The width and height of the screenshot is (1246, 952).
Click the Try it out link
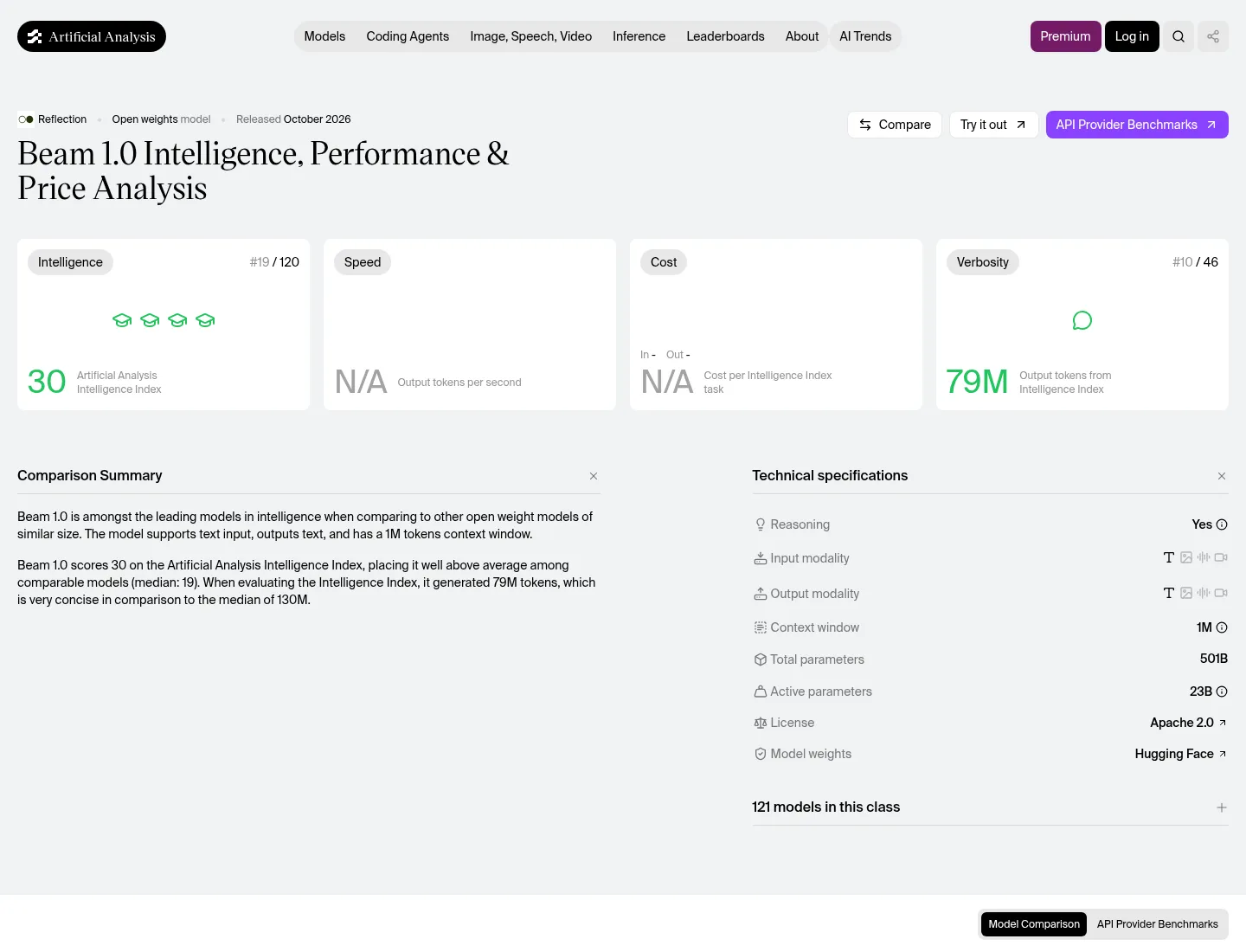[993, 125]
